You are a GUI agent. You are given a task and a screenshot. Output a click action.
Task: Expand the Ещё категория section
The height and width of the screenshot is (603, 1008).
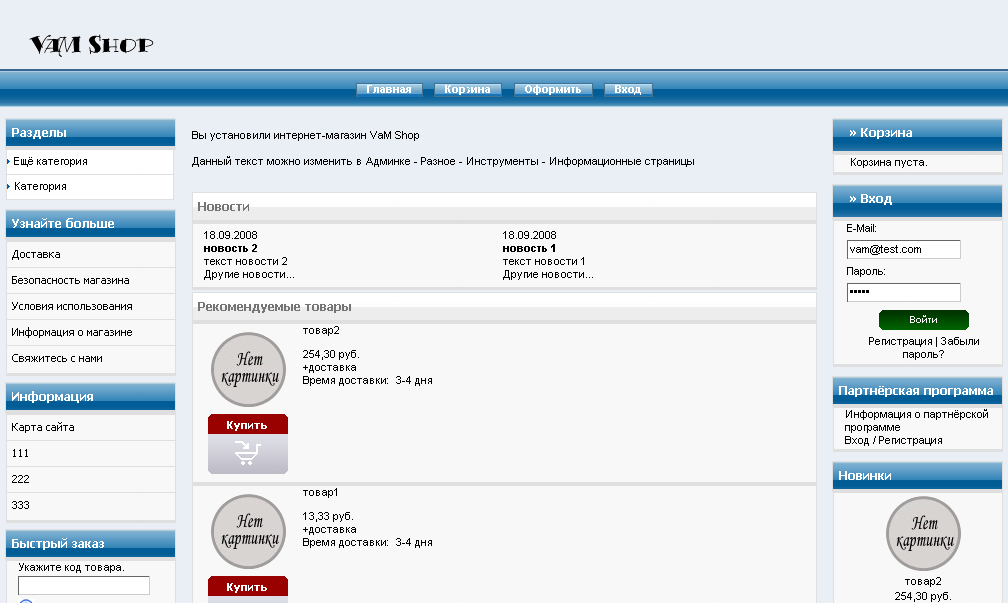pyautogui.click(x=50, y=161)
